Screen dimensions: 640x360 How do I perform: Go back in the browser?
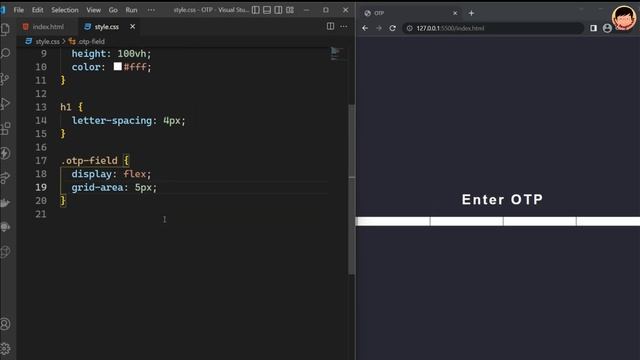coord(365,28)
